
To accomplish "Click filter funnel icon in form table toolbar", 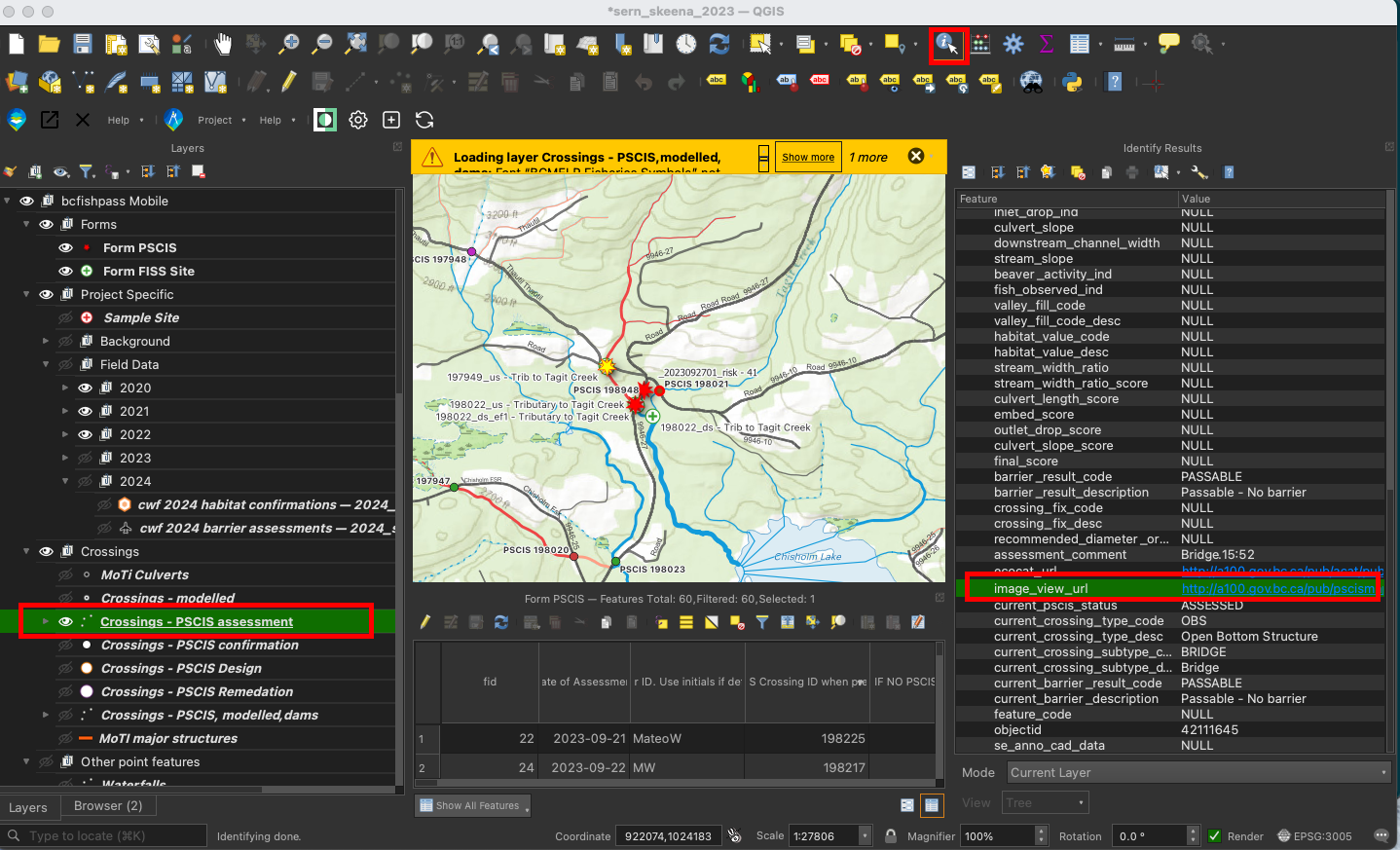I will pyautogui.click(x=762, y=622).
